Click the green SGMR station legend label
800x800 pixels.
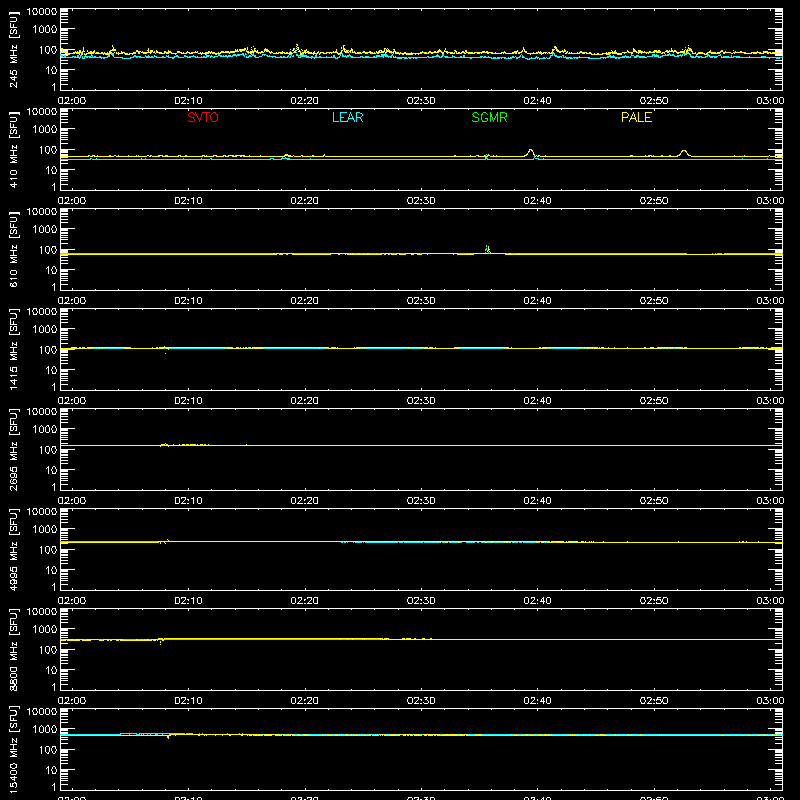[x=489, y=117]
